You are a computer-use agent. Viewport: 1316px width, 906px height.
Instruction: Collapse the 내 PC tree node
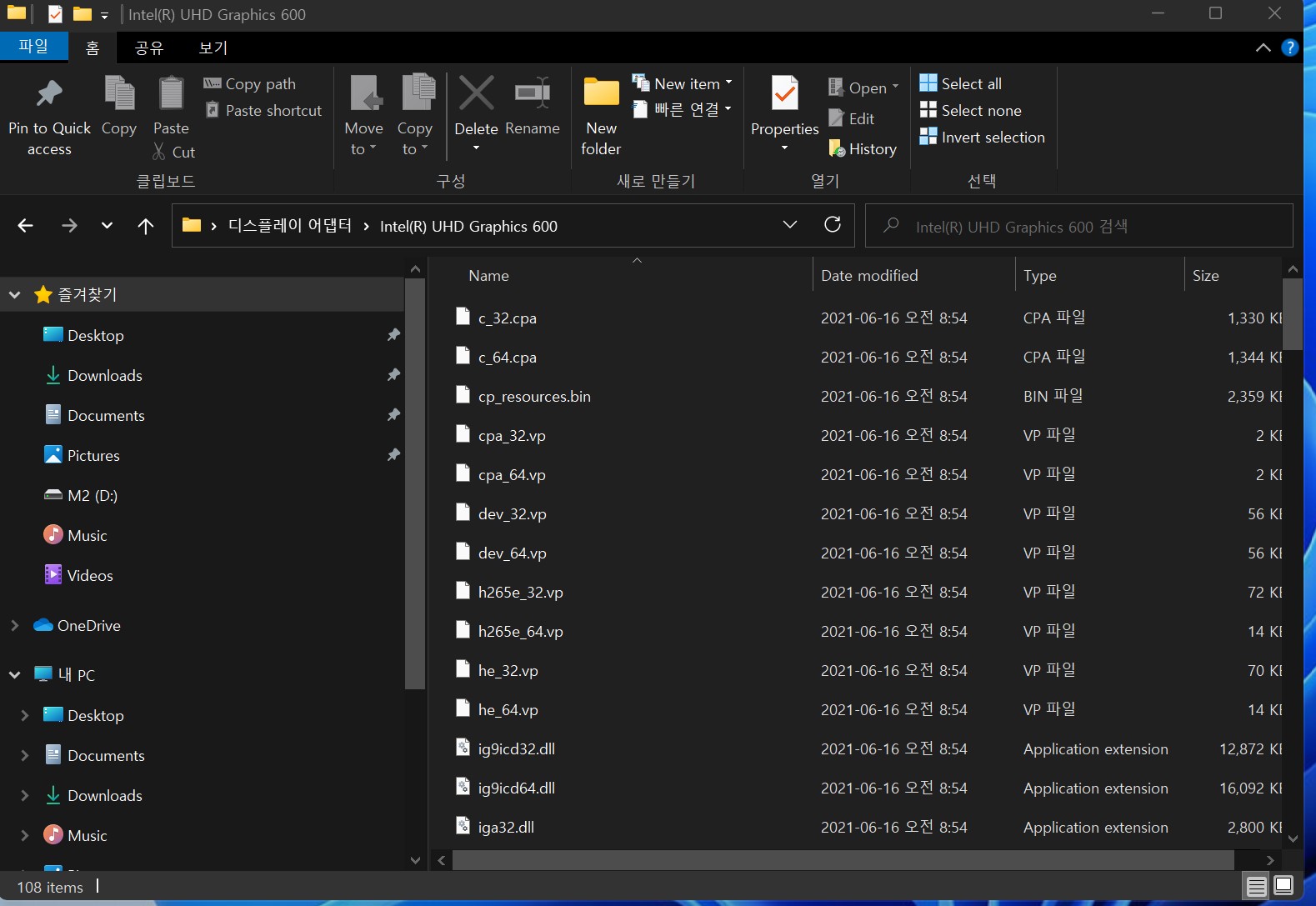14,674
